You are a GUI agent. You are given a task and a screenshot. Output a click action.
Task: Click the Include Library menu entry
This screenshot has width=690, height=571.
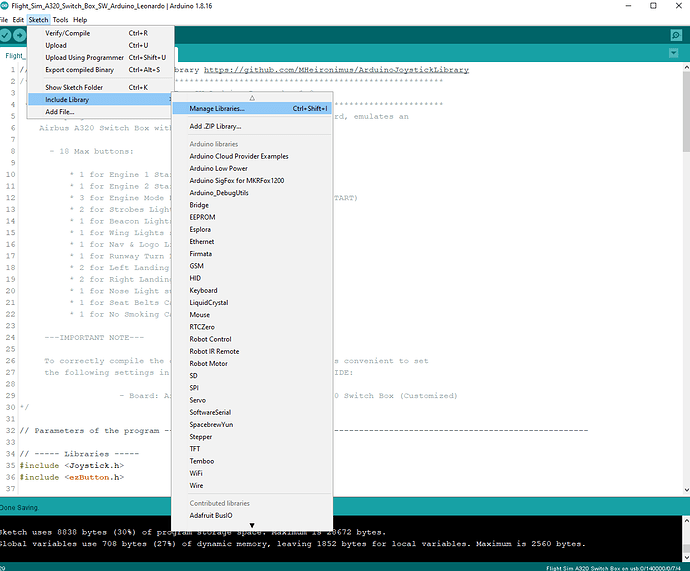point(101,100)
